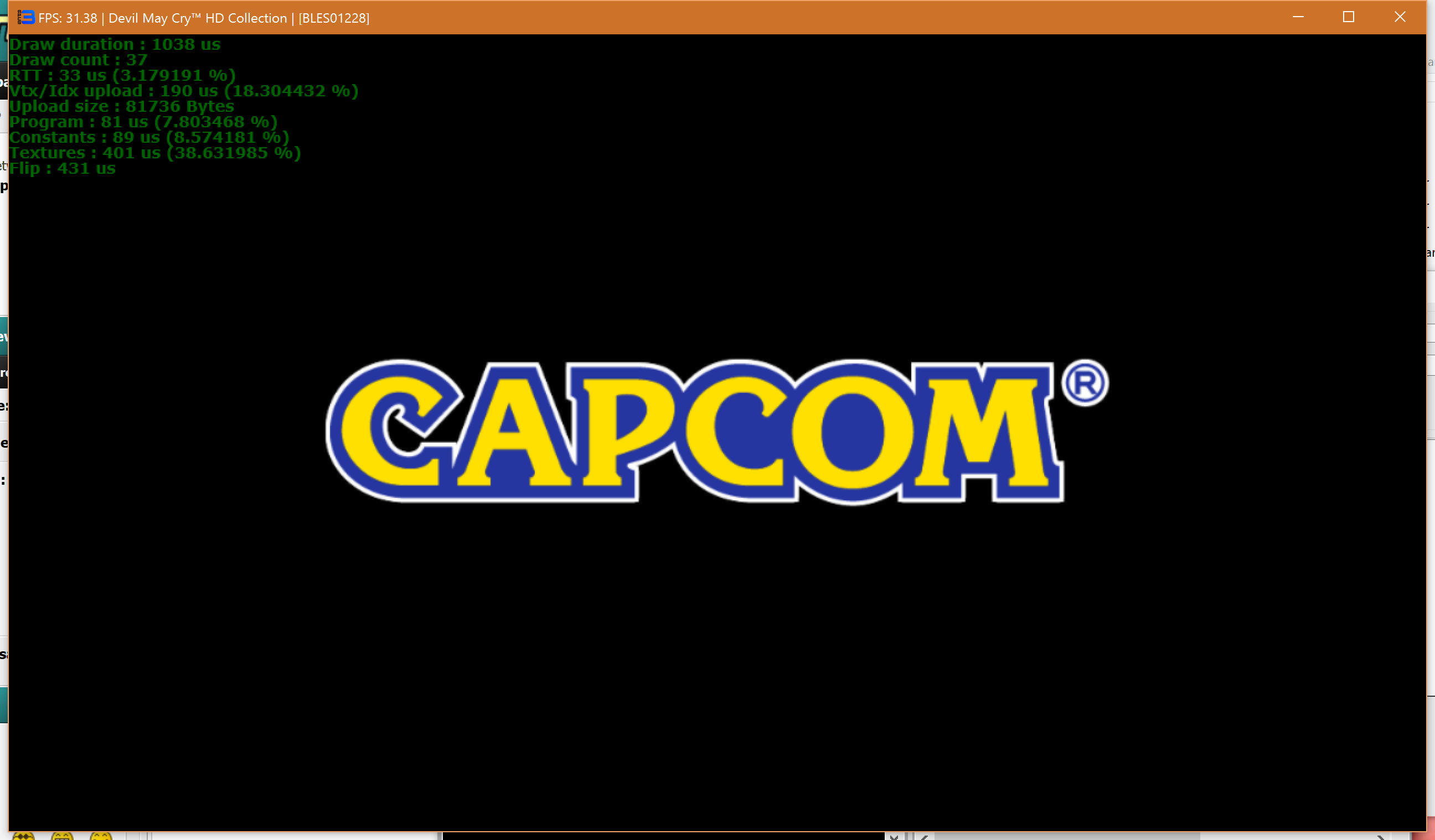Click the BLES01228 serial in title bar

pos(334,18)
